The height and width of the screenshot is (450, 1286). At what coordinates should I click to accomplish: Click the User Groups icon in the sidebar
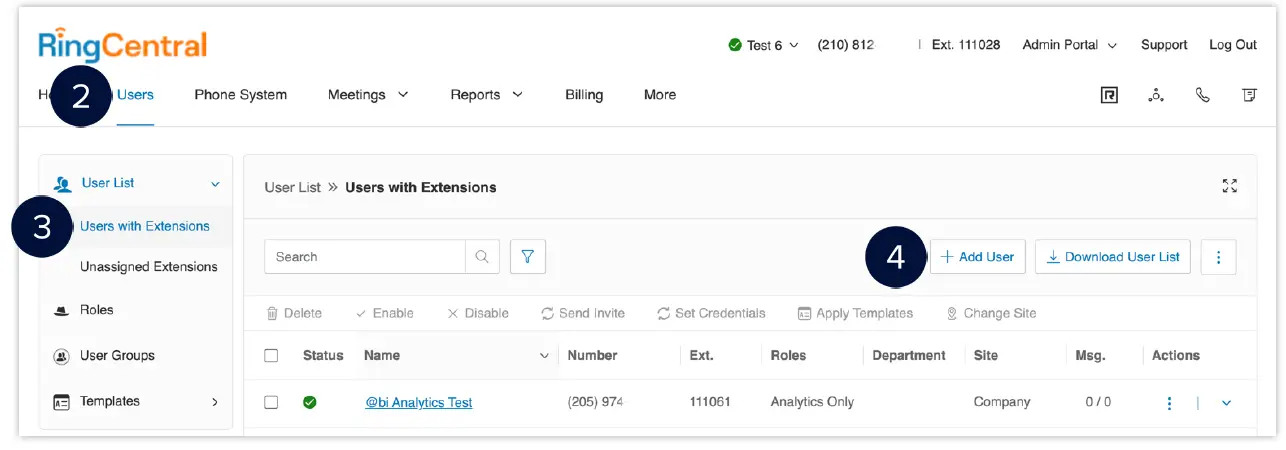61,356
